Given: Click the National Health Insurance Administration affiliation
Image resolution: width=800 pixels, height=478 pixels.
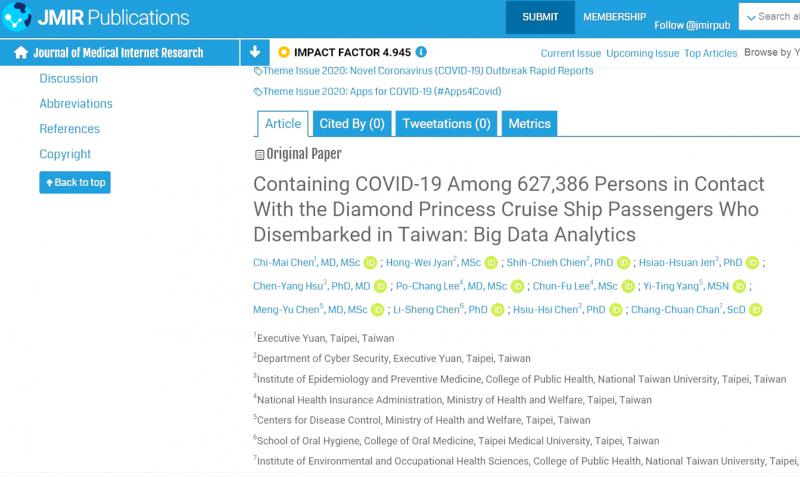Looking at the screenshot, I should [454, 400].
